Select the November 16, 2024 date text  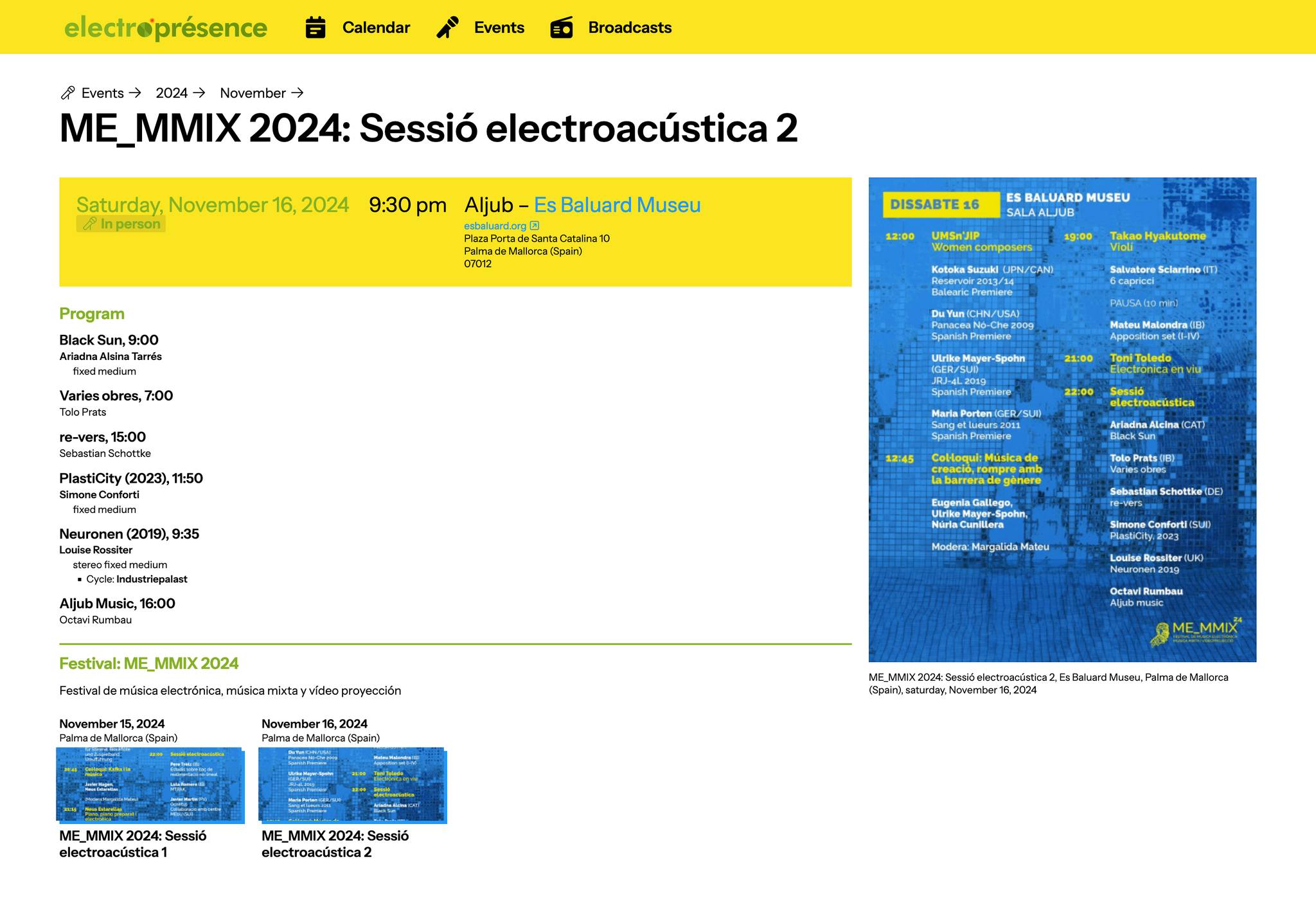314,724
